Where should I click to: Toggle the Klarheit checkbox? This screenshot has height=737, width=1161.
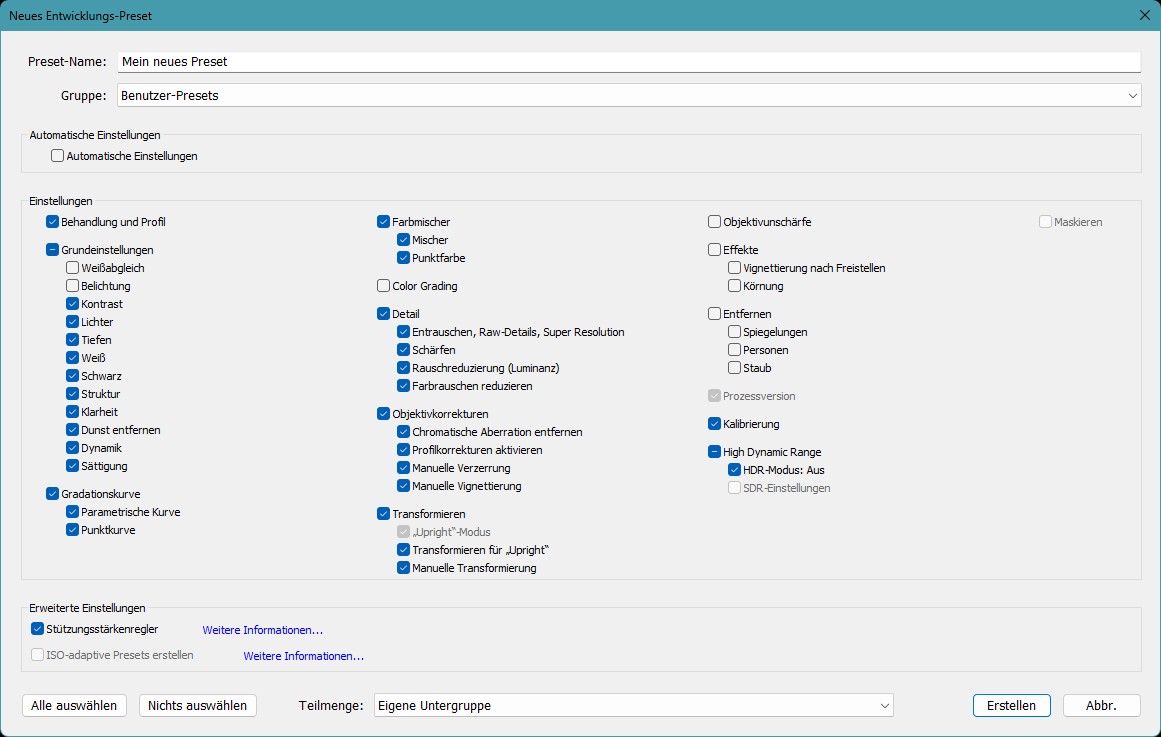pos(73,411)
